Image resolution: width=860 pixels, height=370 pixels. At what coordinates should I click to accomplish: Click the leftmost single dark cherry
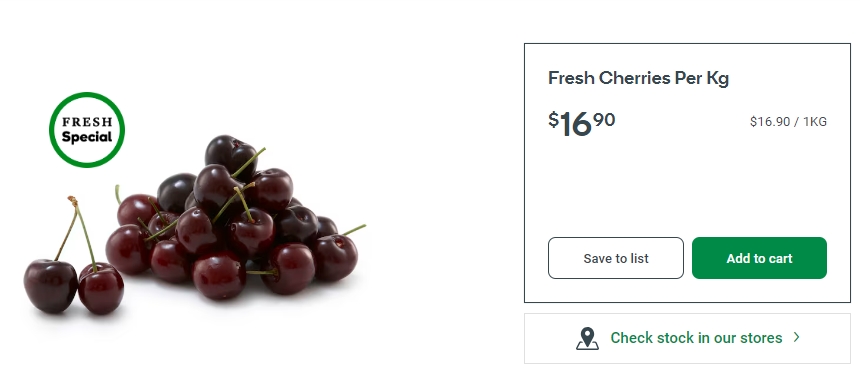(50, 286)
